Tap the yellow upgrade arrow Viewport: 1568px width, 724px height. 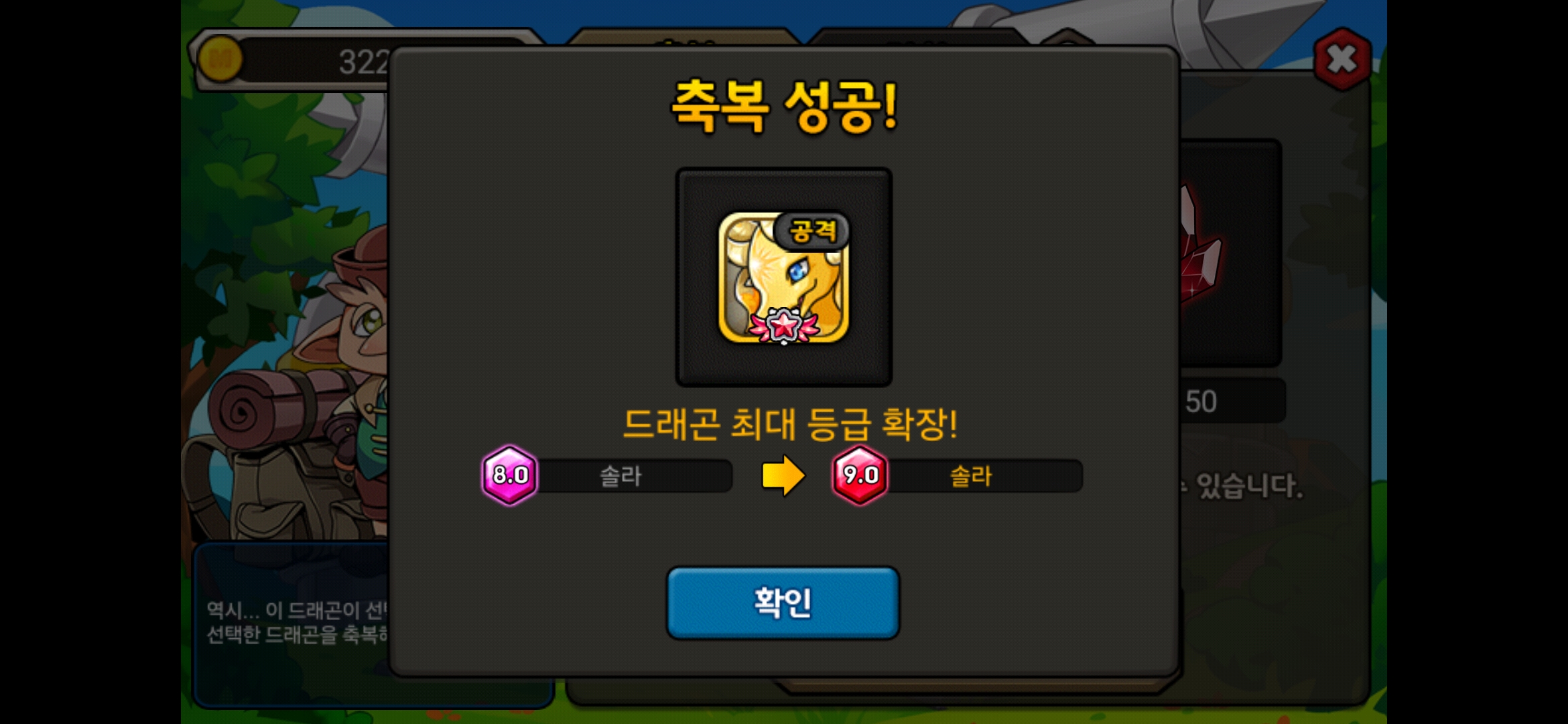783,475
